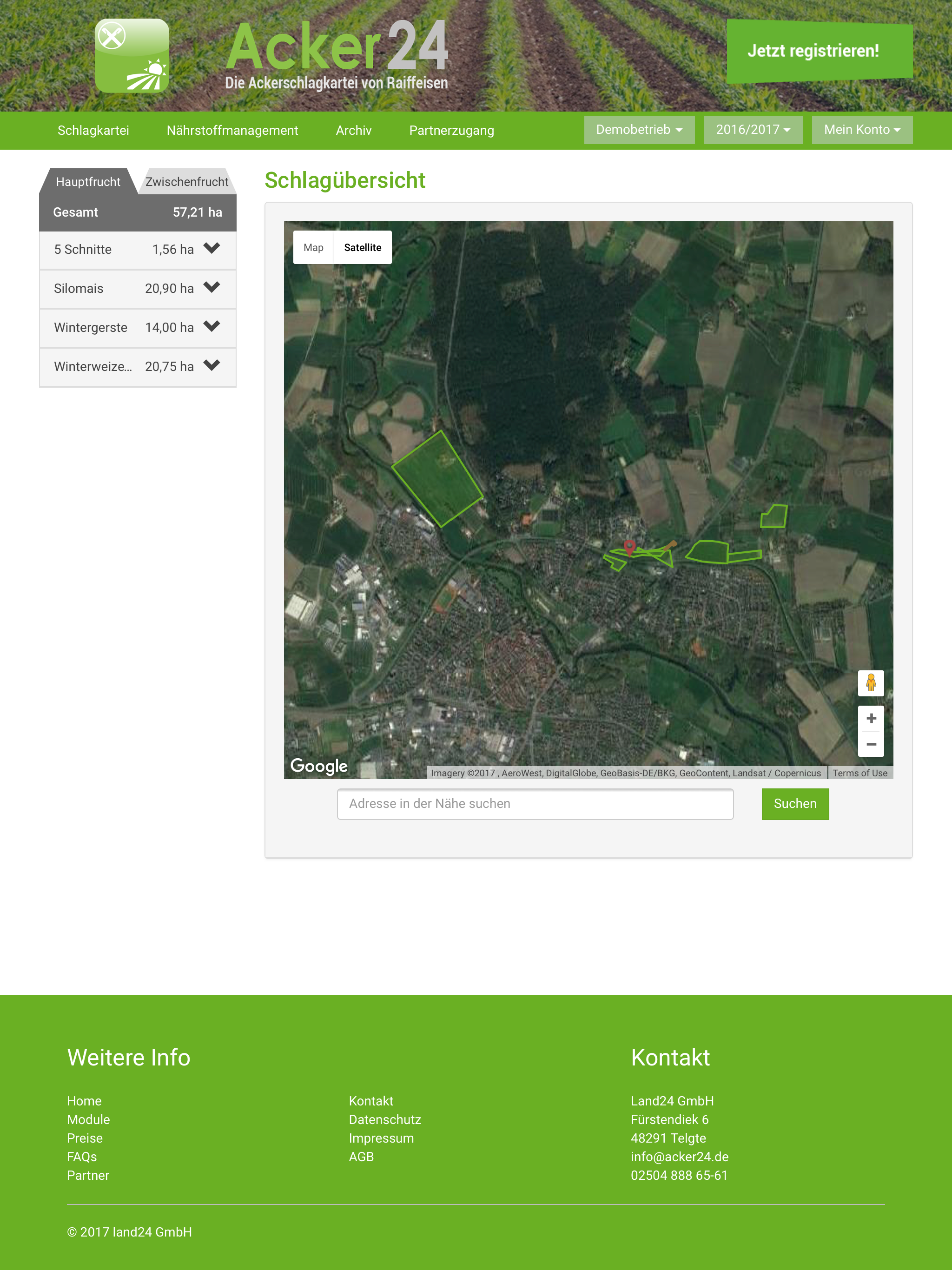Click the Land24 GmbH company name
This screenshot has height=1270, width=952.
[672, 1101]
